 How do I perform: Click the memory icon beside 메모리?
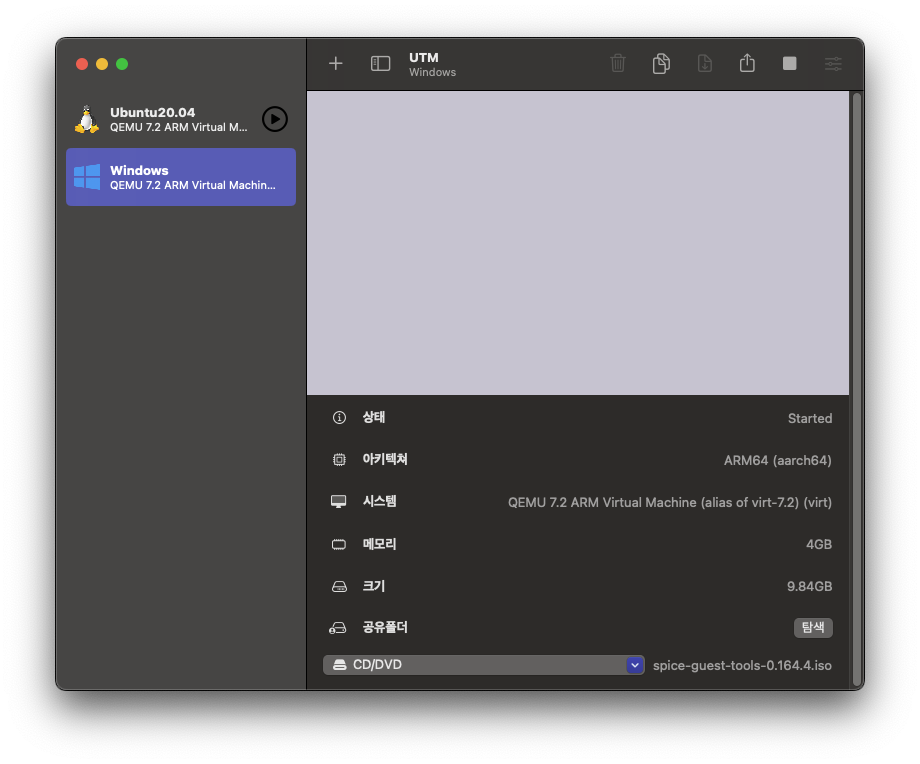(339, 545)
